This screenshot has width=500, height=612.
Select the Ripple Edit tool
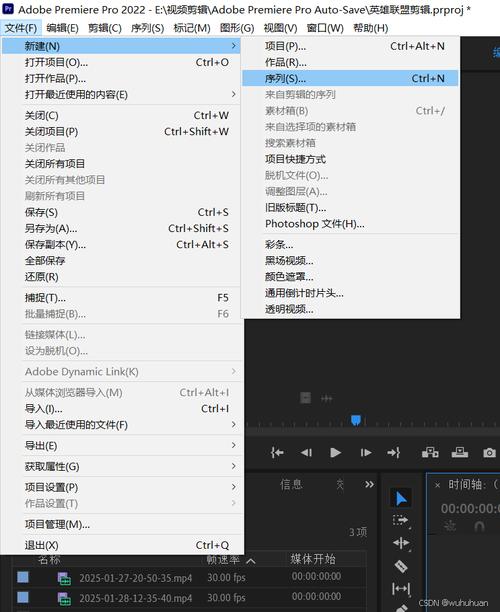(x=401, y=543)
